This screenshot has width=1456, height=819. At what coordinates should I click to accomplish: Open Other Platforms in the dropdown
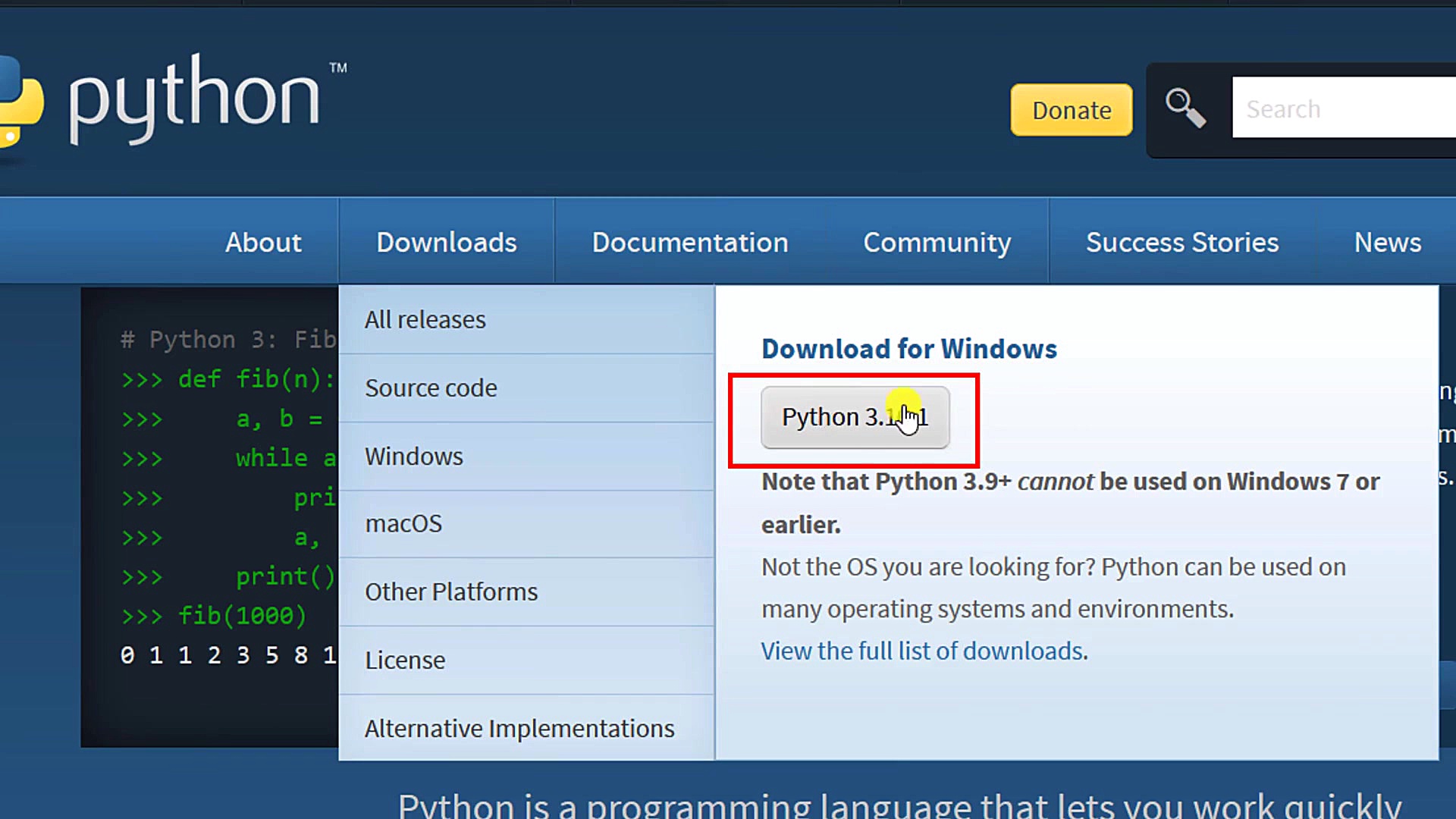tap(526, 591)
